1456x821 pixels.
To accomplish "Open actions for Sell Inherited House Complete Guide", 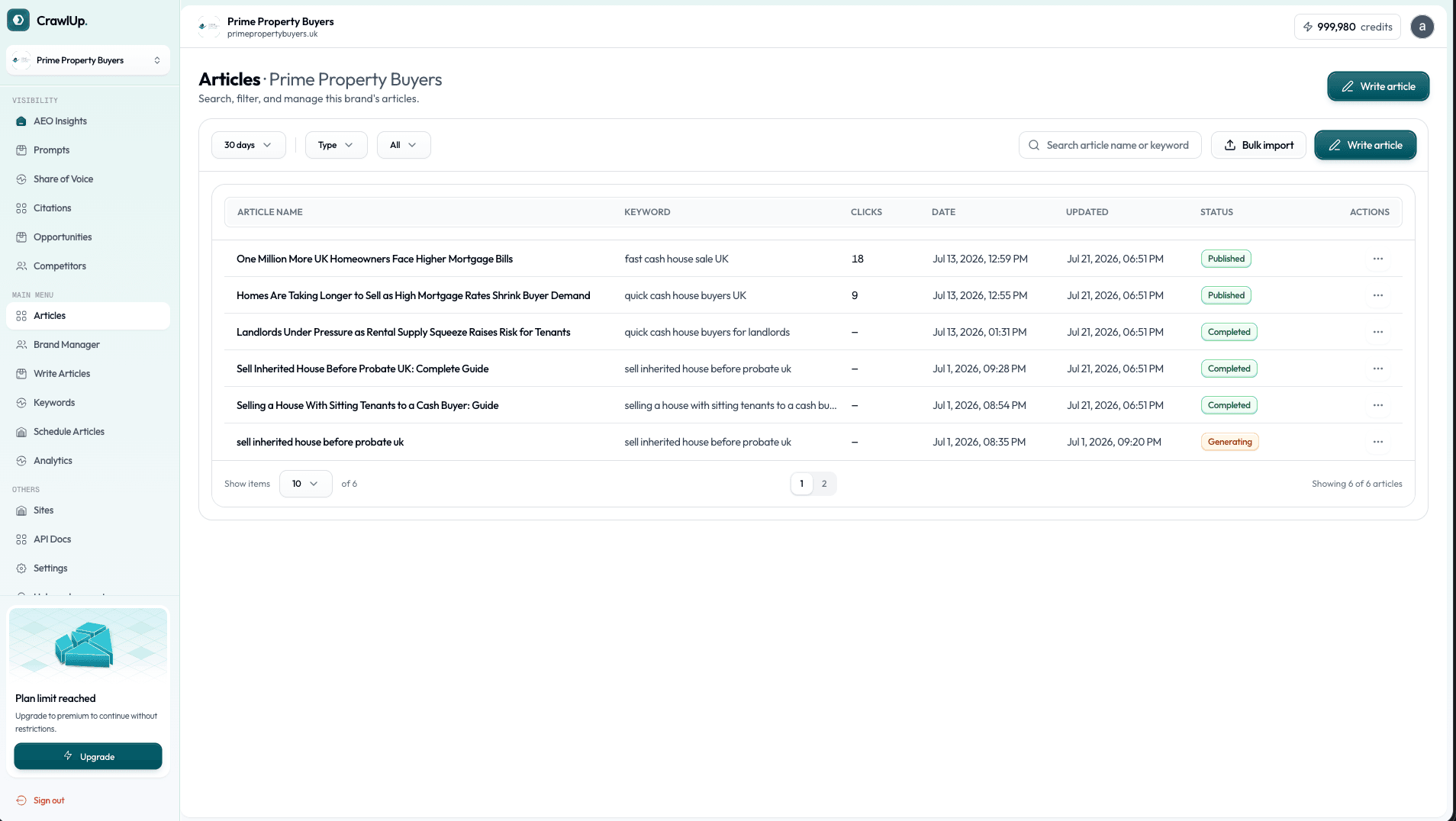I will (x=1377, y=369).
